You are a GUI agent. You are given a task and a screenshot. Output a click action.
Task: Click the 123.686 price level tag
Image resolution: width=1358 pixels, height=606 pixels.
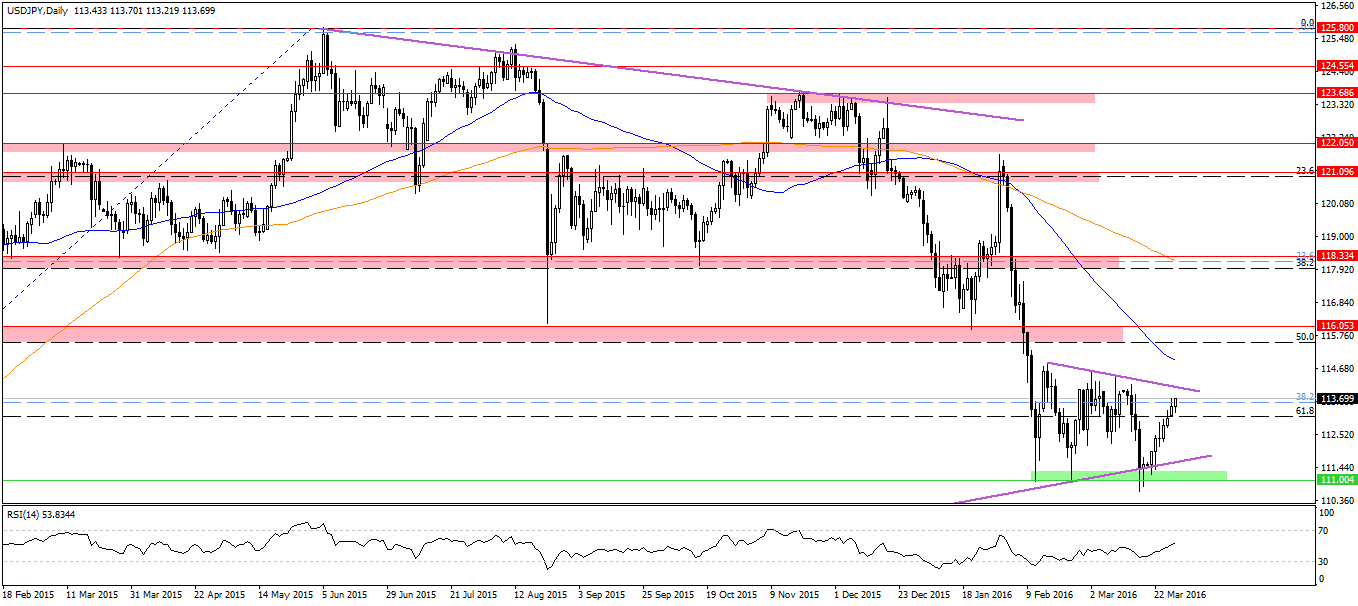pos(1337,93)
